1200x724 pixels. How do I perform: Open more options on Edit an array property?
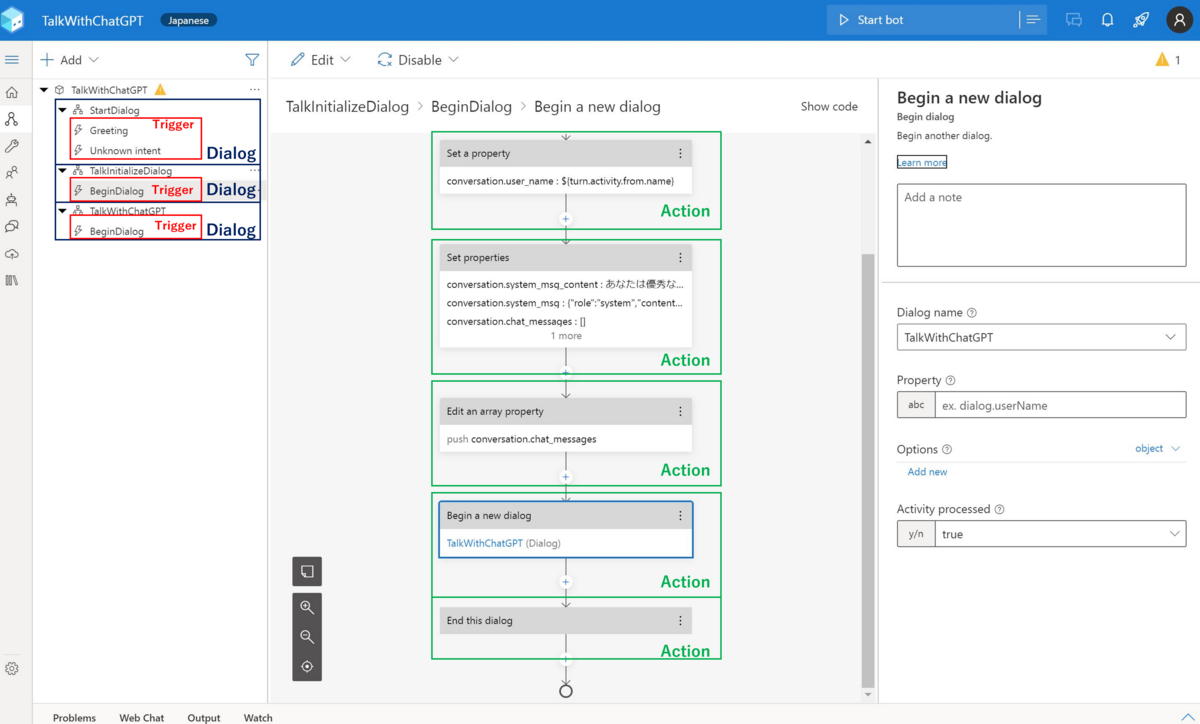[x=680, y=412]
